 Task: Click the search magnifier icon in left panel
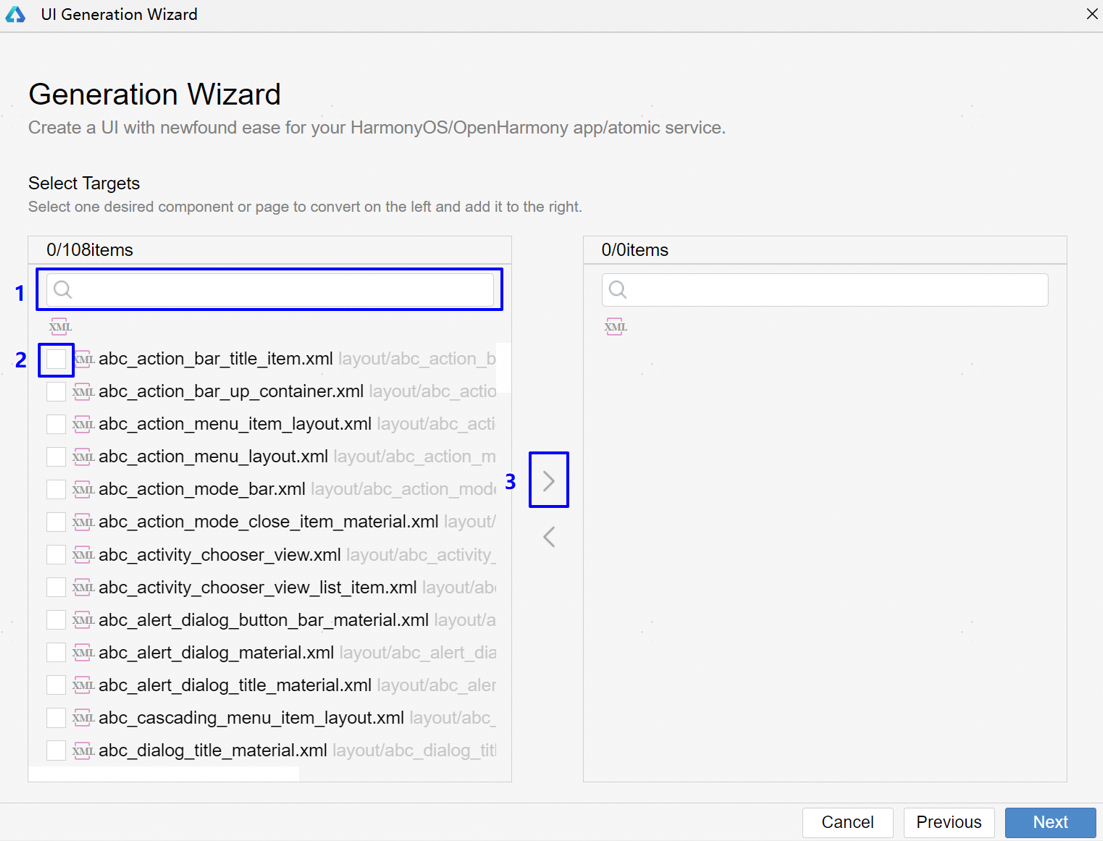[x=63, y=290]
